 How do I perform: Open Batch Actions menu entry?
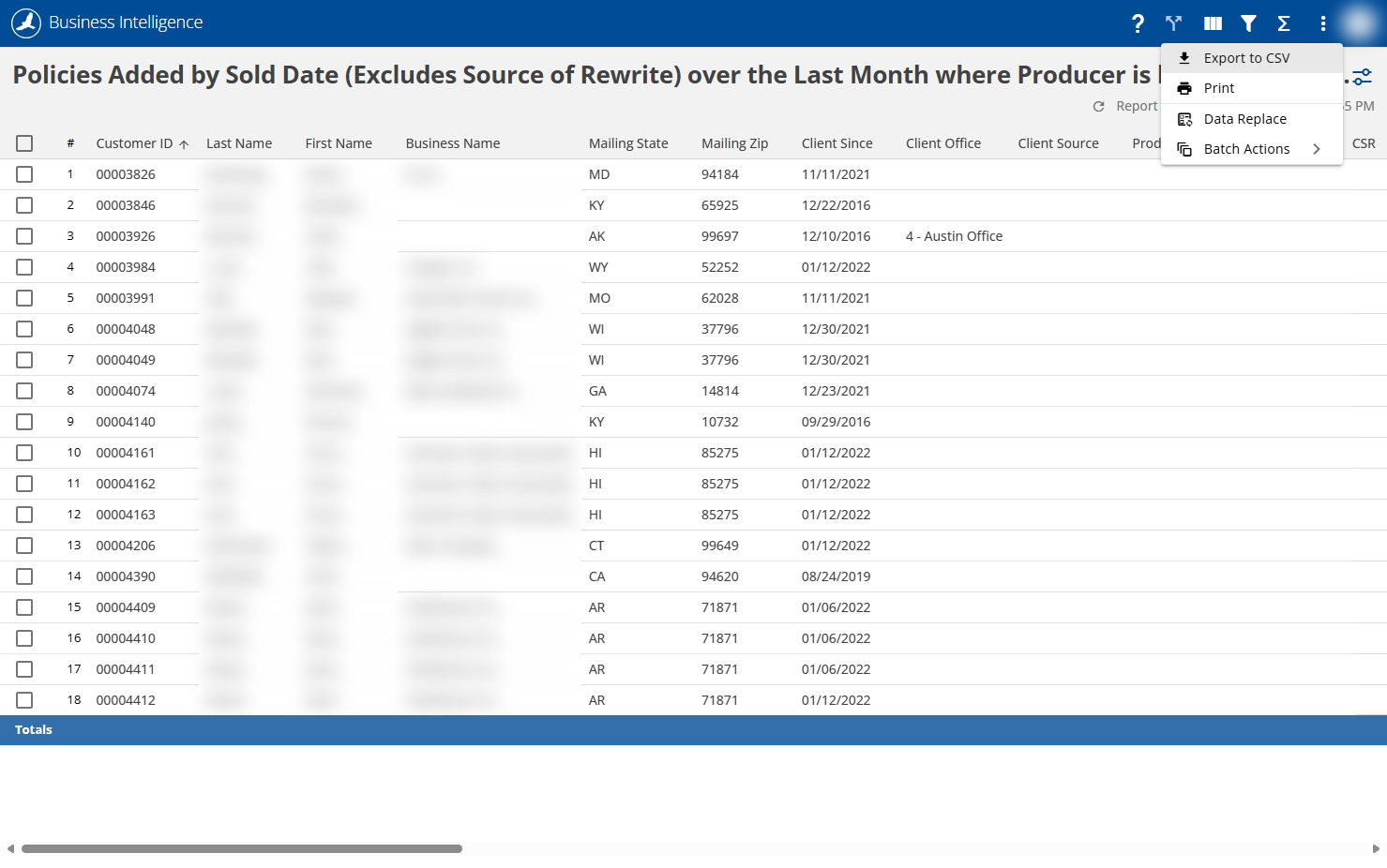tap(1252, 149)
